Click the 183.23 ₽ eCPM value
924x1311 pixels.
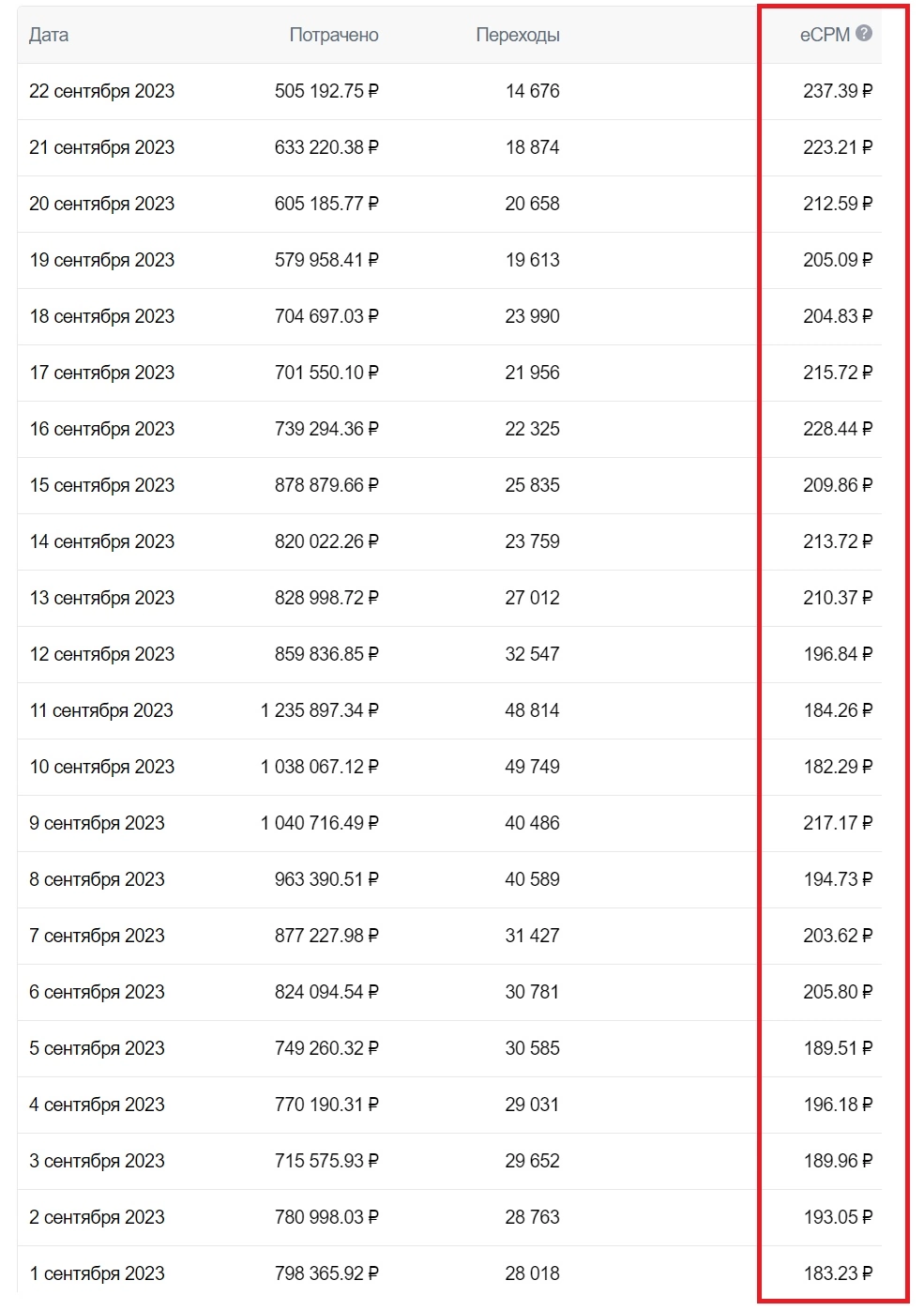[x=838, y=1273]
